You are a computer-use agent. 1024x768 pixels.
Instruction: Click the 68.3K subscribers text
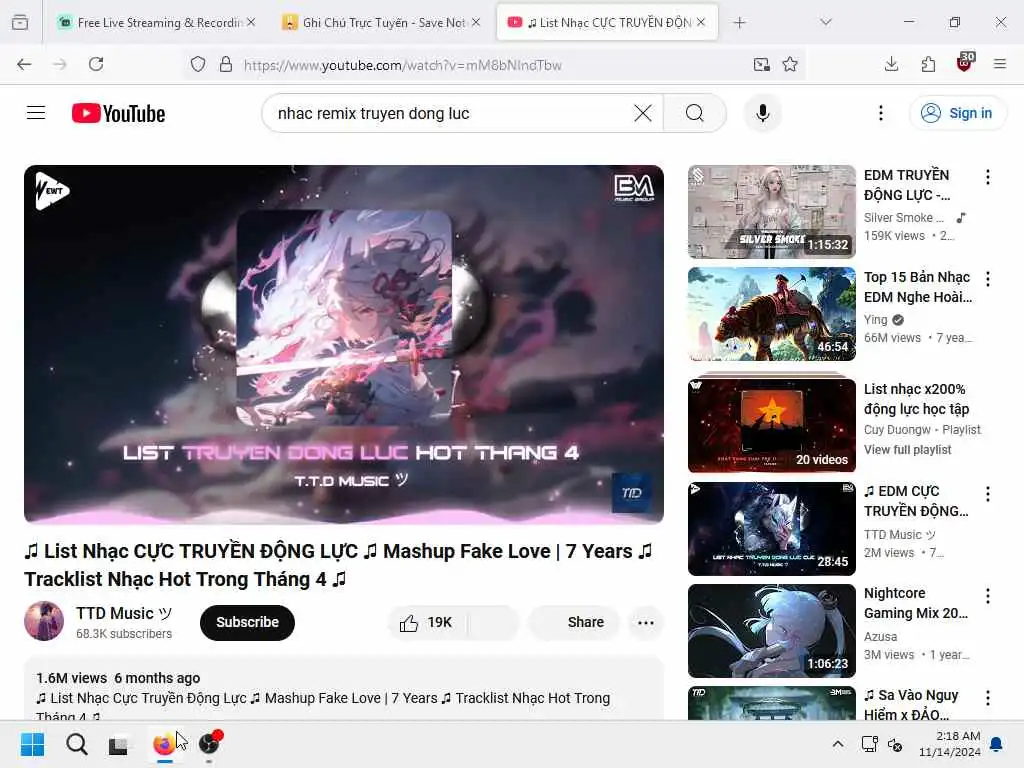click(x=123, y=633)
